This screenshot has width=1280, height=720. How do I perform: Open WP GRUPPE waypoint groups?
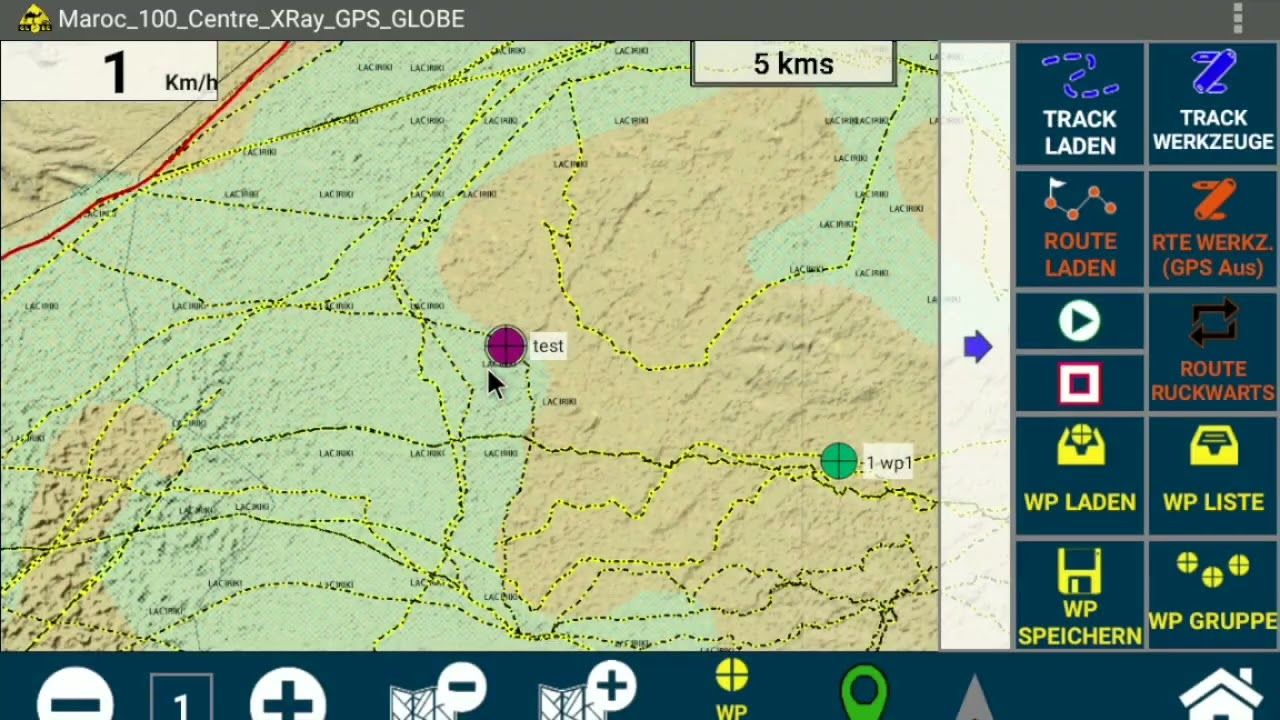1213,596
